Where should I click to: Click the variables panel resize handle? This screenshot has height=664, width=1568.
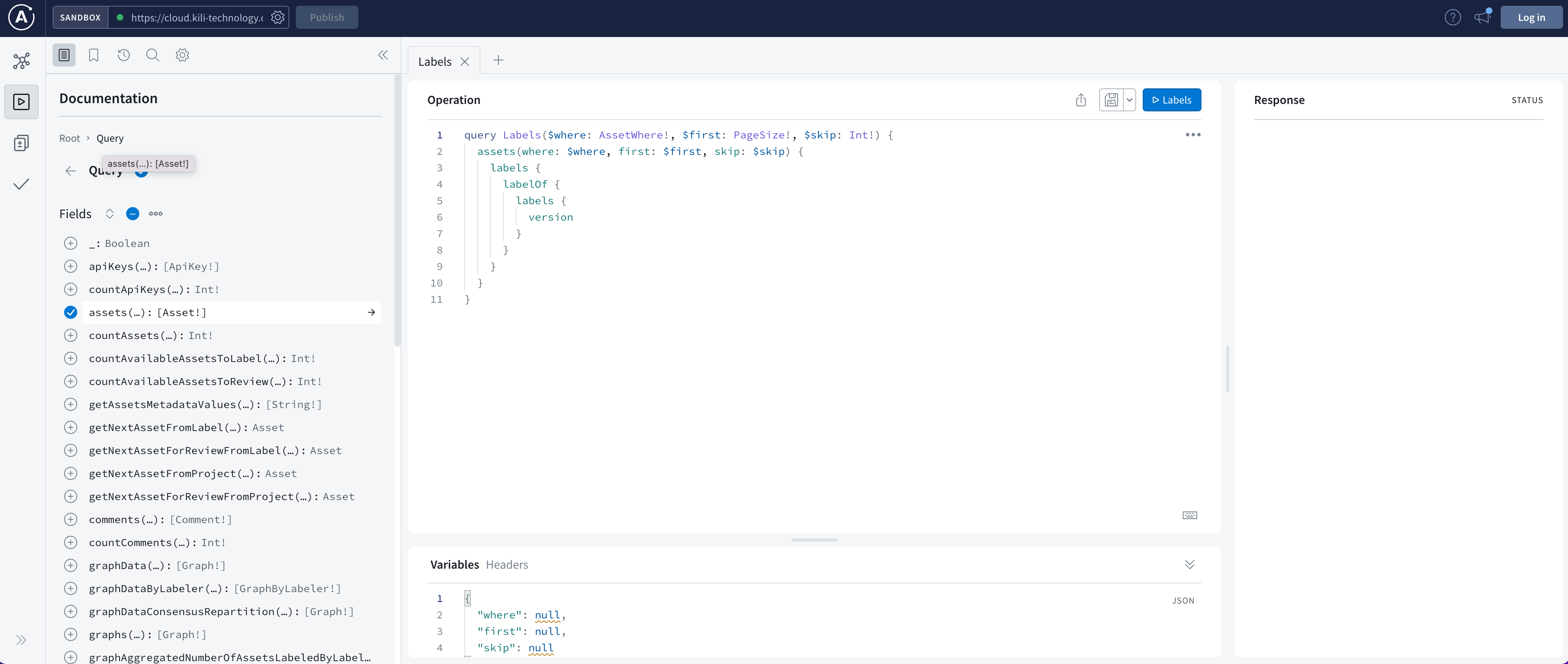[x=814, y=540]
